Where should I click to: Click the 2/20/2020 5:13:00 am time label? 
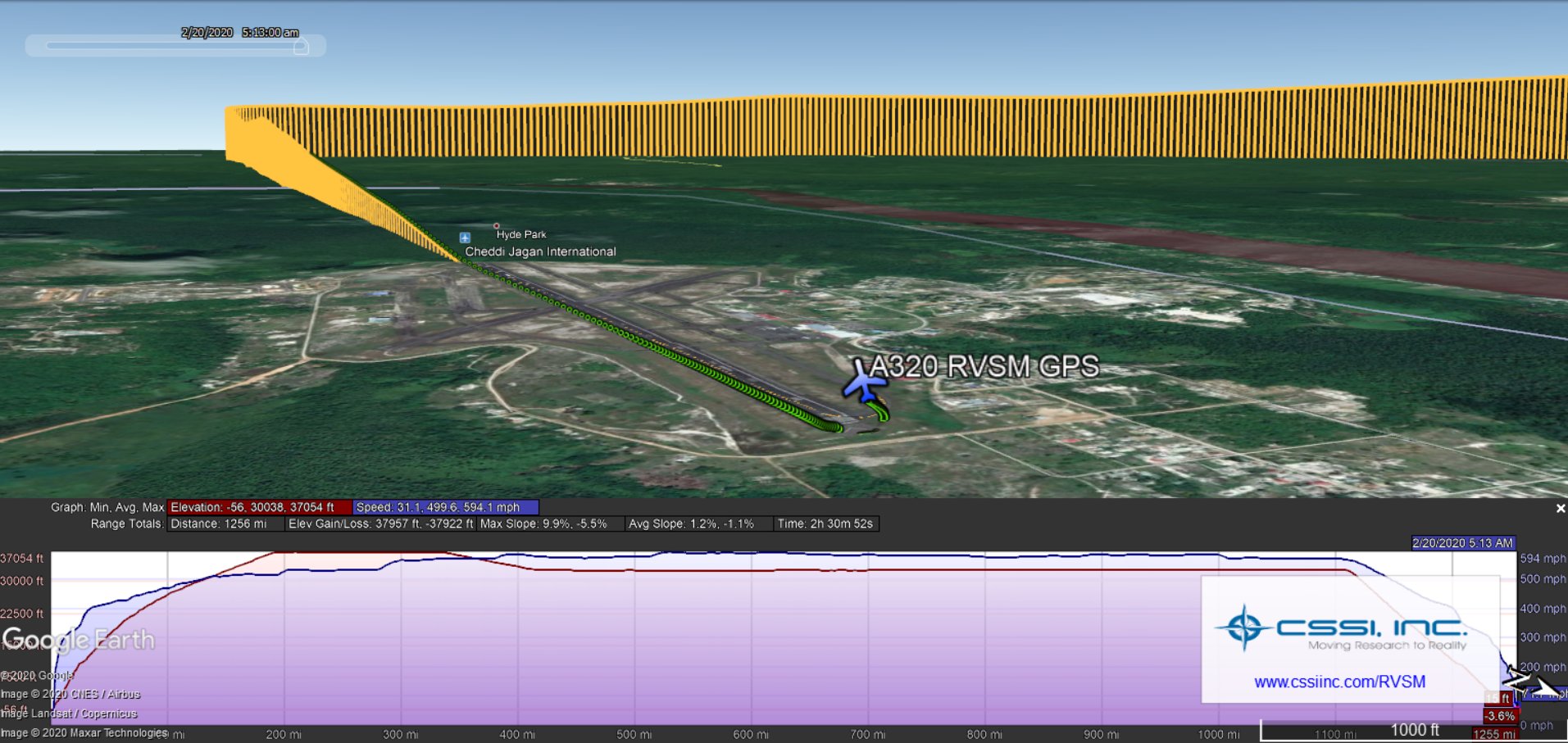click(239, 33)
